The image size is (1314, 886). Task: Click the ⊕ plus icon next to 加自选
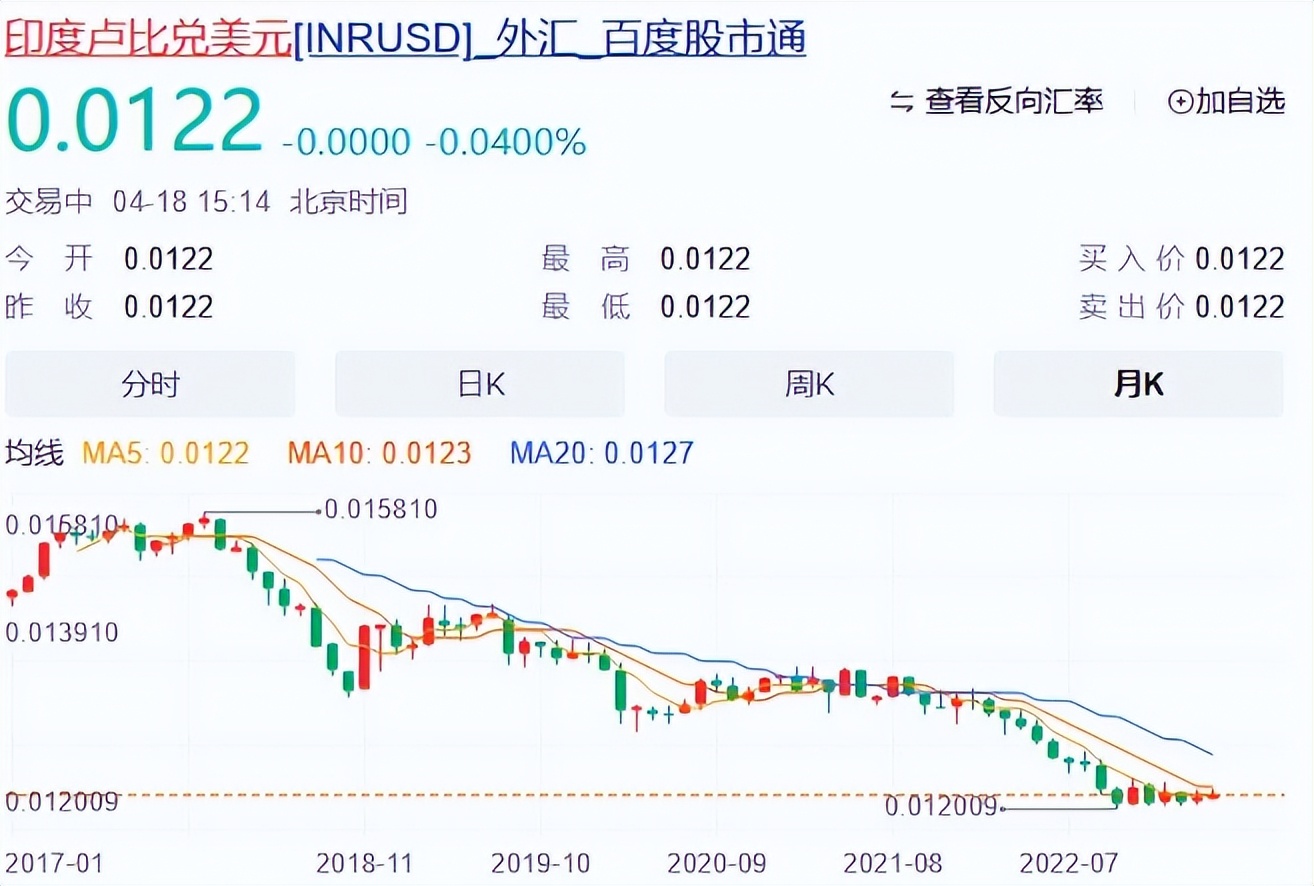(x=1181, y=101)
